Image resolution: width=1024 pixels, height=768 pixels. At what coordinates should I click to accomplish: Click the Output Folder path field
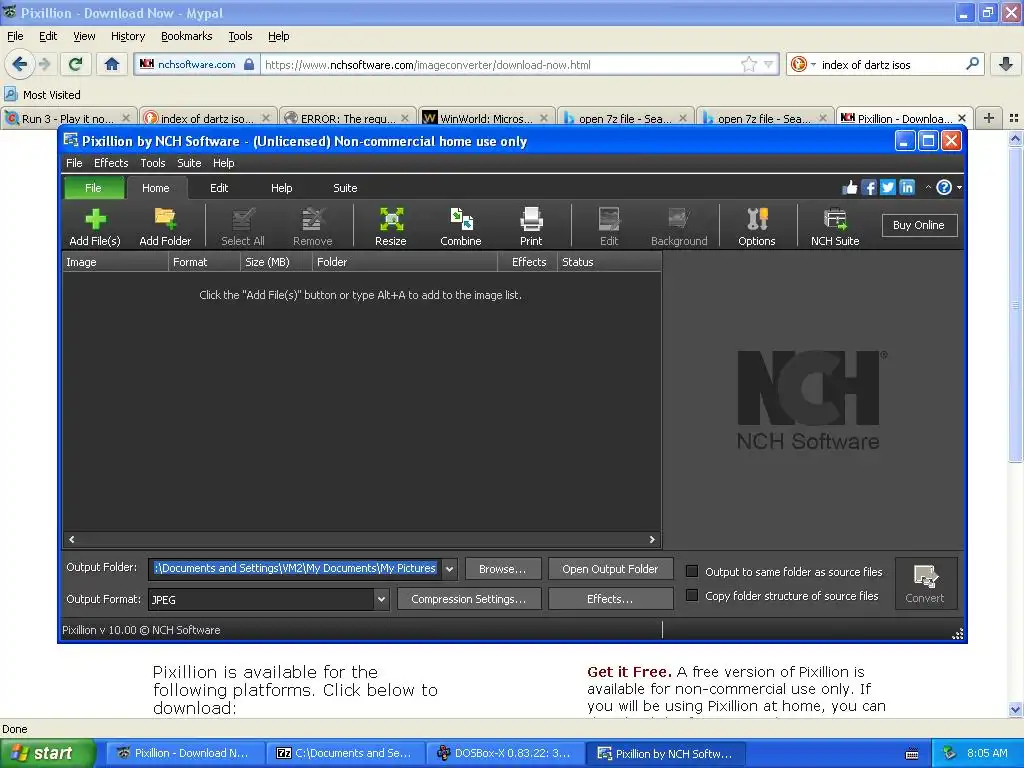click(295, 569)
